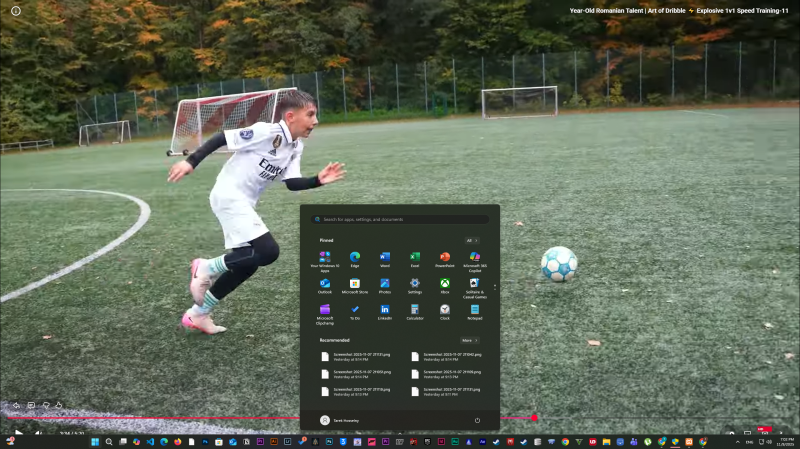
Task: Seek video using the red progress bar
Action: coord(300,418)
